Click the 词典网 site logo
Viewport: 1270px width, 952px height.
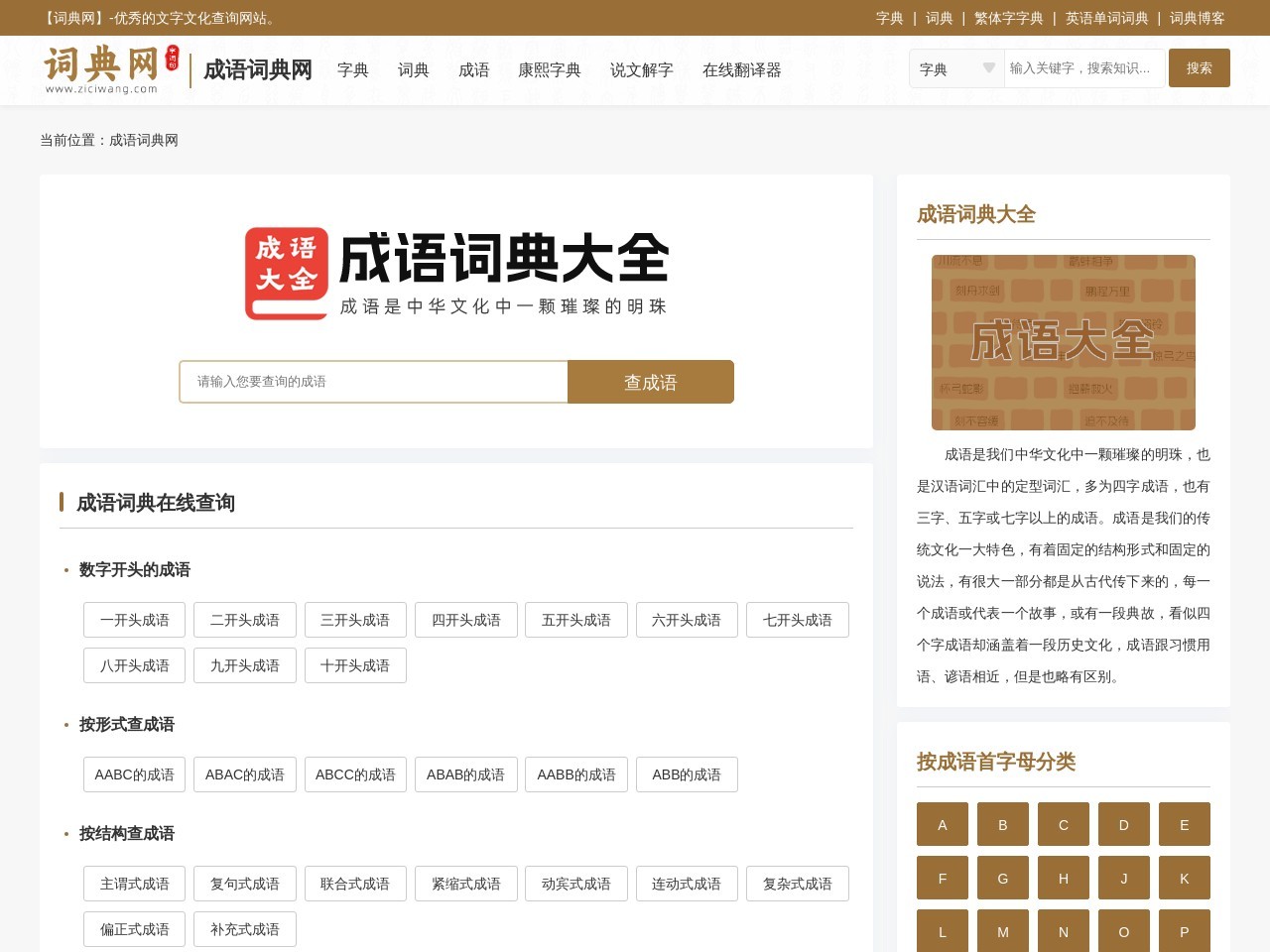pos(111,69)
